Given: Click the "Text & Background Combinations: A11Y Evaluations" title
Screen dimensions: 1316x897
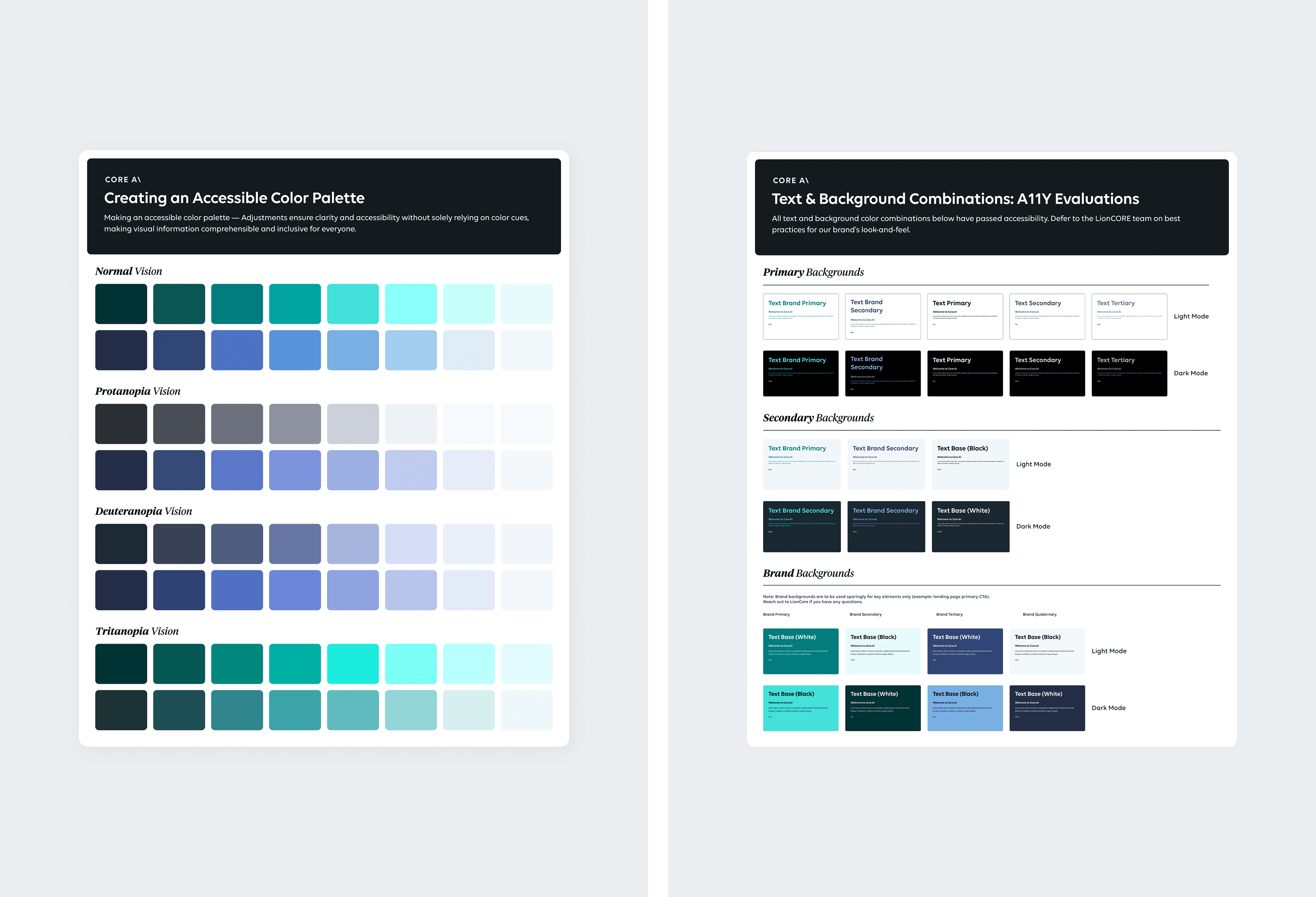Looking at the screenshot, I should [x=955, y=199].
